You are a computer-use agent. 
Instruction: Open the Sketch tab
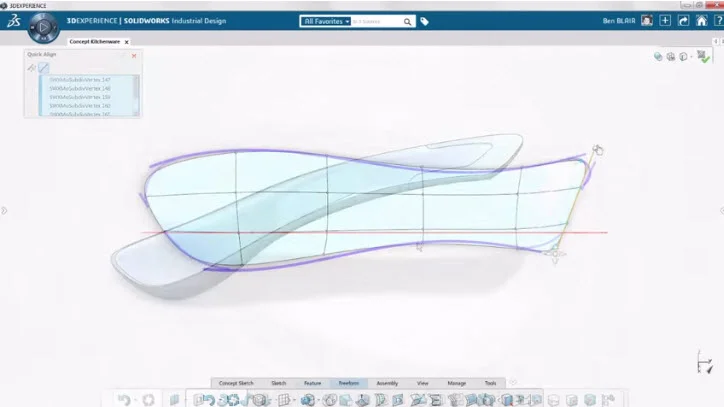(278, 383)
